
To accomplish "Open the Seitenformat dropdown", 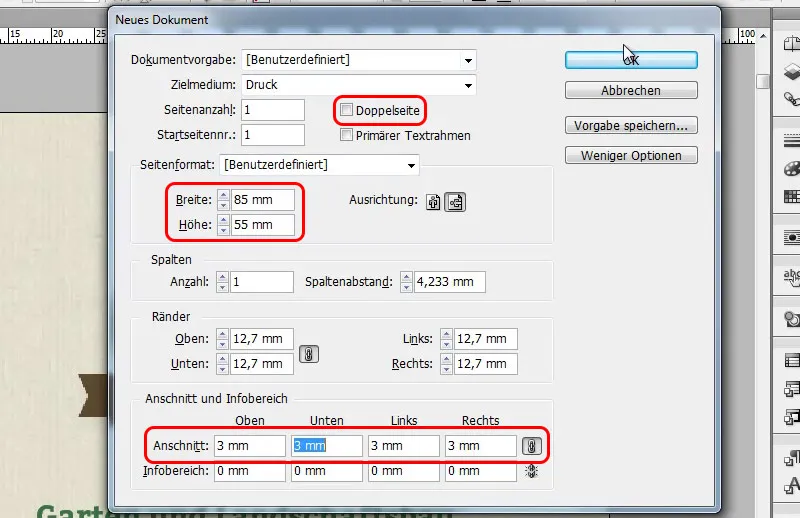I will click(319, 165).
